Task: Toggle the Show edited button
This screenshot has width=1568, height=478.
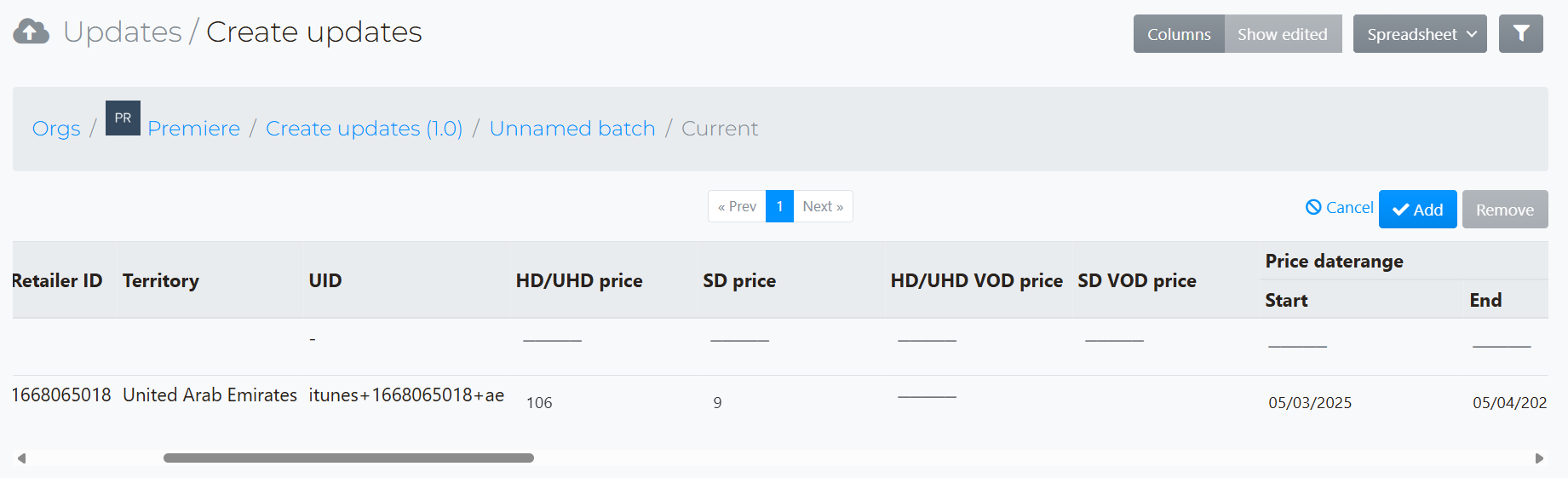Action: point(1283,34)
